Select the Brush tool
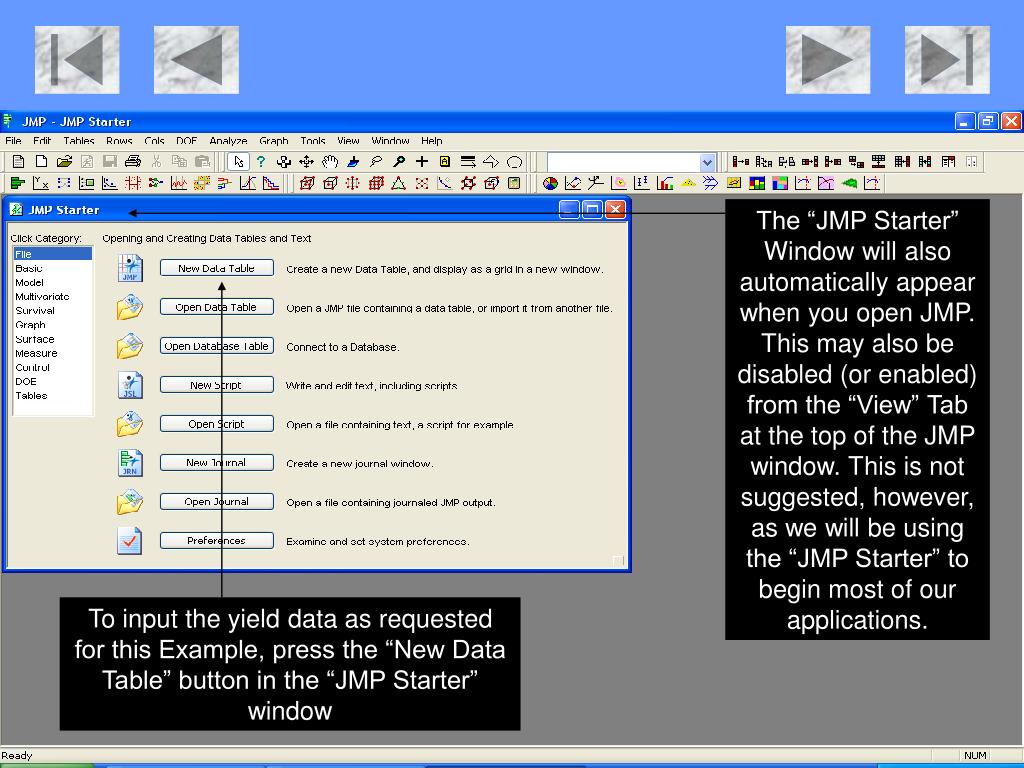Image resolution: width=1024 pixels, height=768 pixels. [353, 161]
